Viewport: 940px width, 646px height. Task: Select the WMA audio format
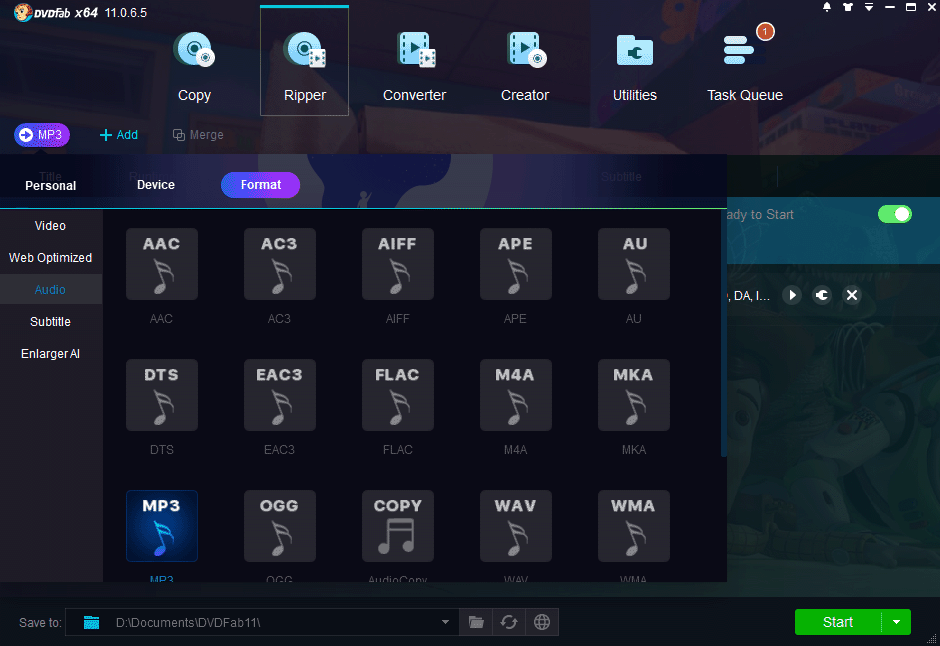click(x=634, y=526)
